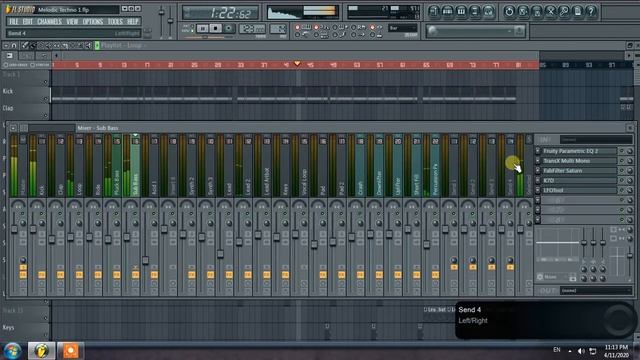Viewport: 640px width, 360px height.
Task: Click the project info toolbar icon
Action: 577,11
